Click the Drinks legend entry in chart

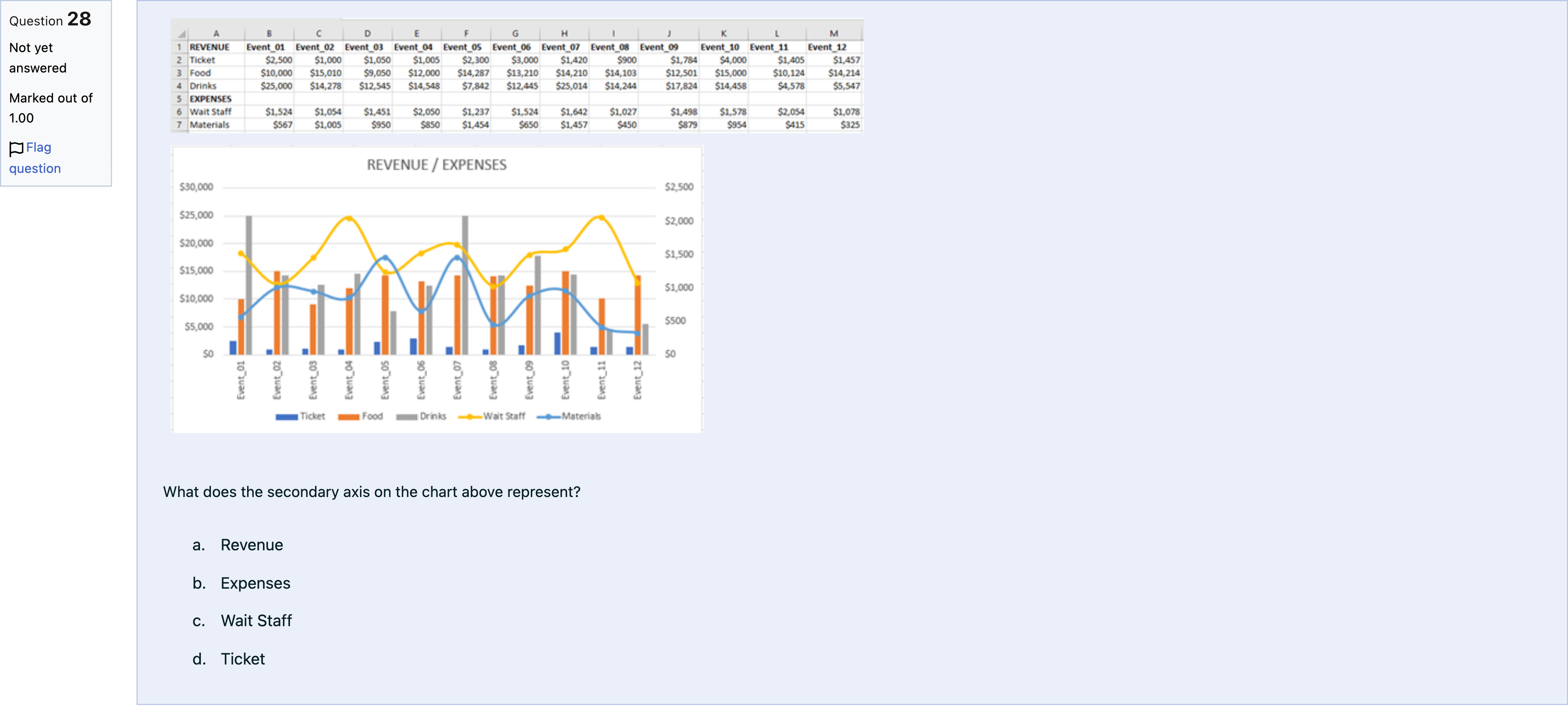point(421,416)
